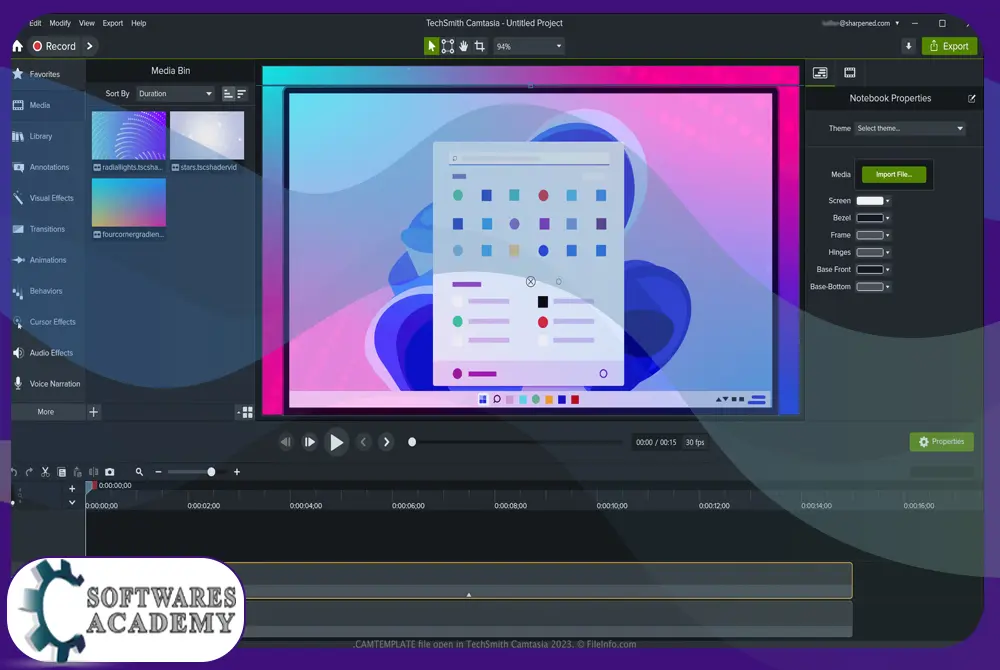Click the Redo icon in timeline toolbar
This screenshot has width=1000, height=670.
(29, 472)
